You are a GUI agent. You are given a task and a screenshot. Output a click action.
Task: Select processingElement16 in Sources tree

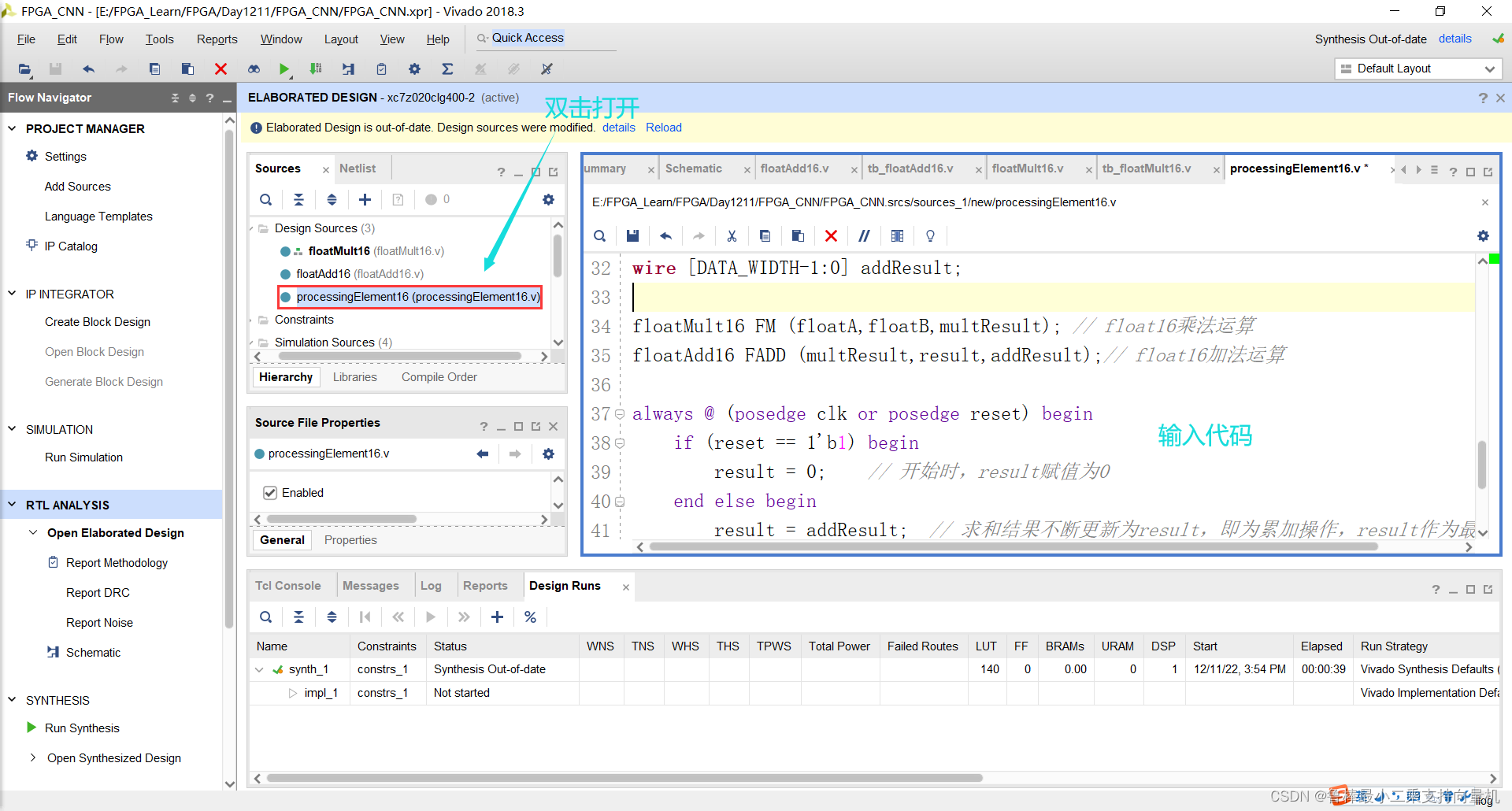pos(410,297)
